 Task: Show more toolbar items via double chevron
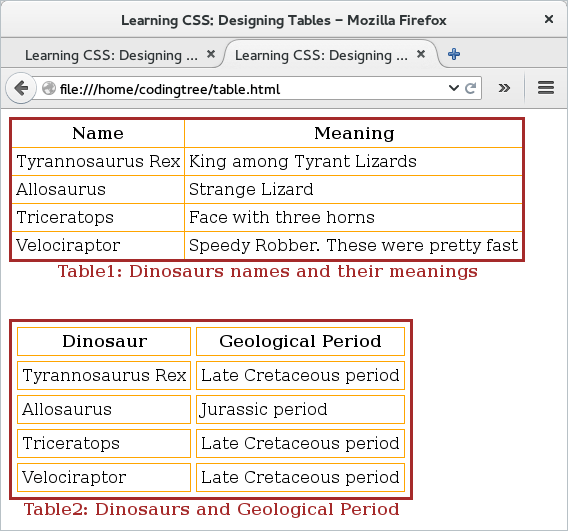pyautogui.click(x=504, y=88)
